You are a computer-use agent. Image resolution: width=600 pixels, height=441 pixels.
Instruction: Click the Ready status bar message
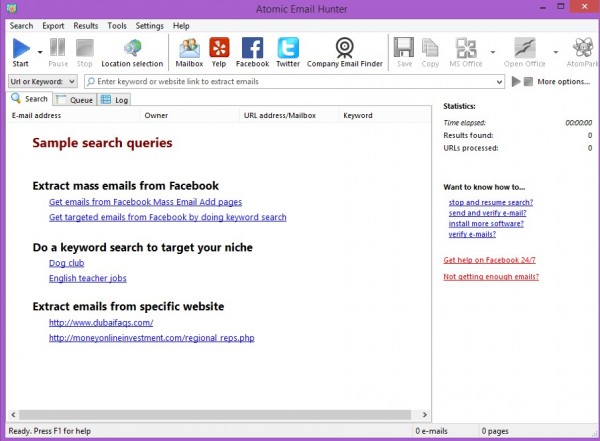49,431
